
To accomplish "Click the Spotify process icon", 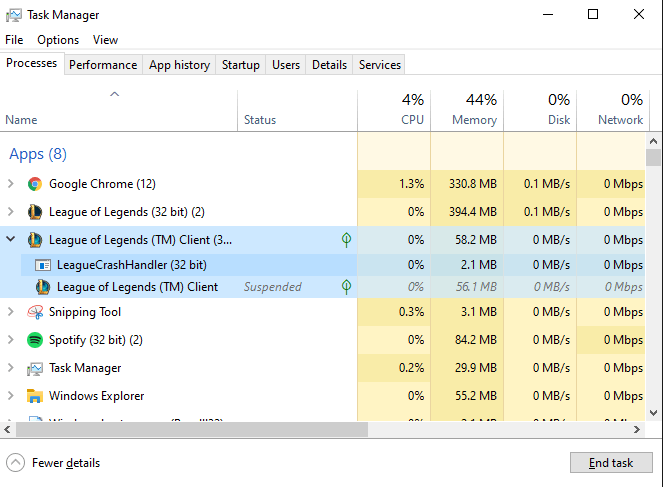I will (x=35, y=340).
